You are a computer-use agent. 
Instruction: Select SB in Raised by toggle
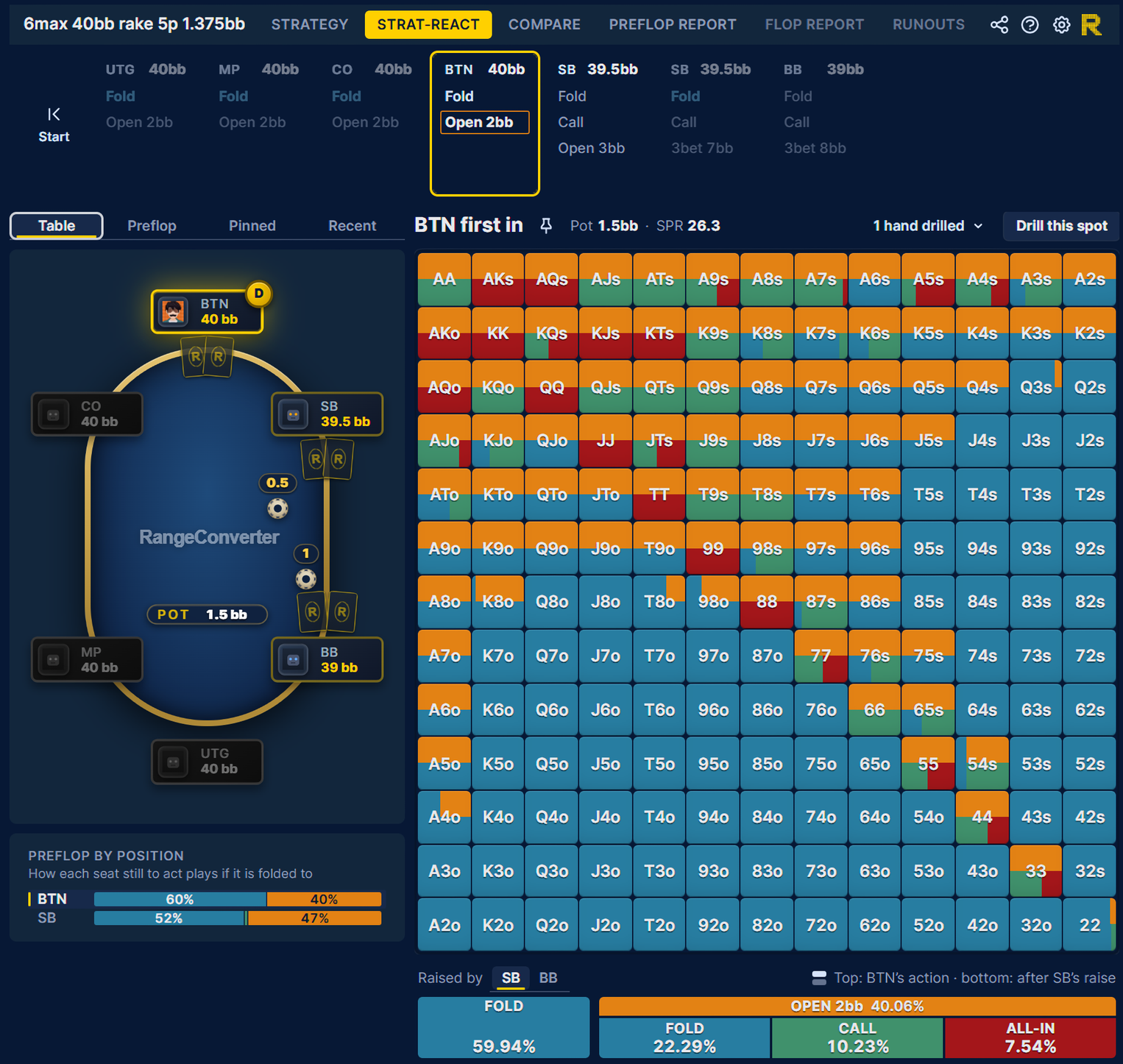(x=511, y=978)
